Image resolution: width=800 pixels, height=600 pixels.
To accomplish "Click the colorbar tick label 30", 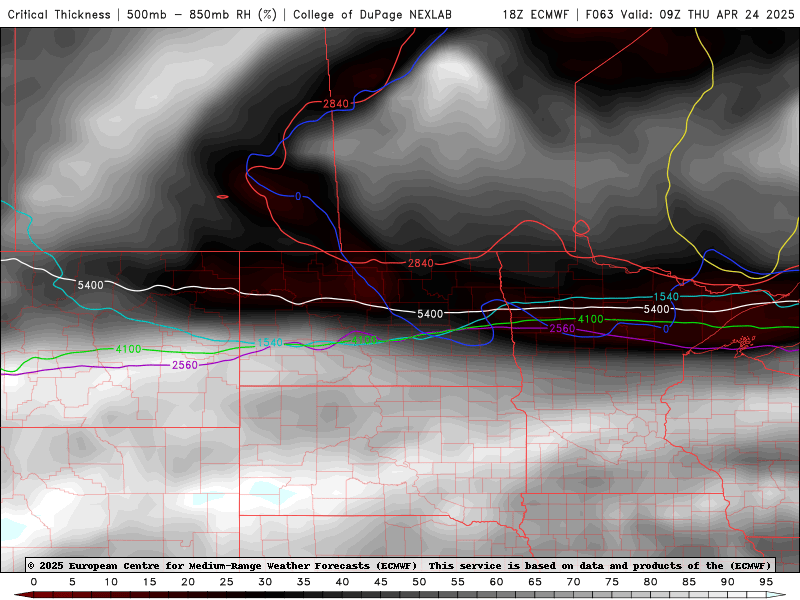I will click(x=265, y=582).
